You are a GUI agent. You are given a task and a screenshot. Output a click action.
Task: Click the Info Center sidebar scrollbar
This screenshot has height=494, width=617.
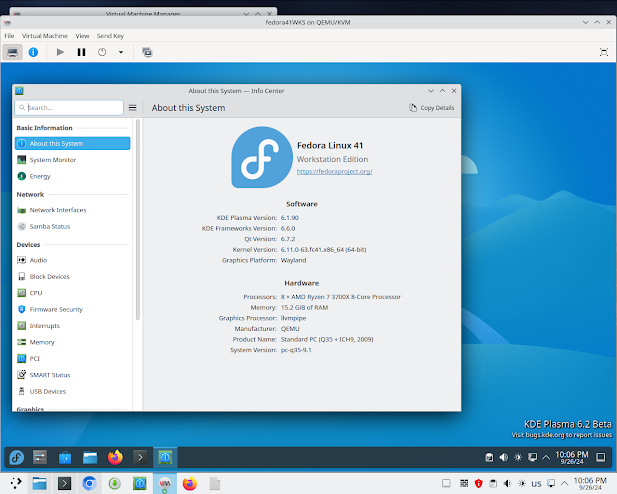coord(138,220)
